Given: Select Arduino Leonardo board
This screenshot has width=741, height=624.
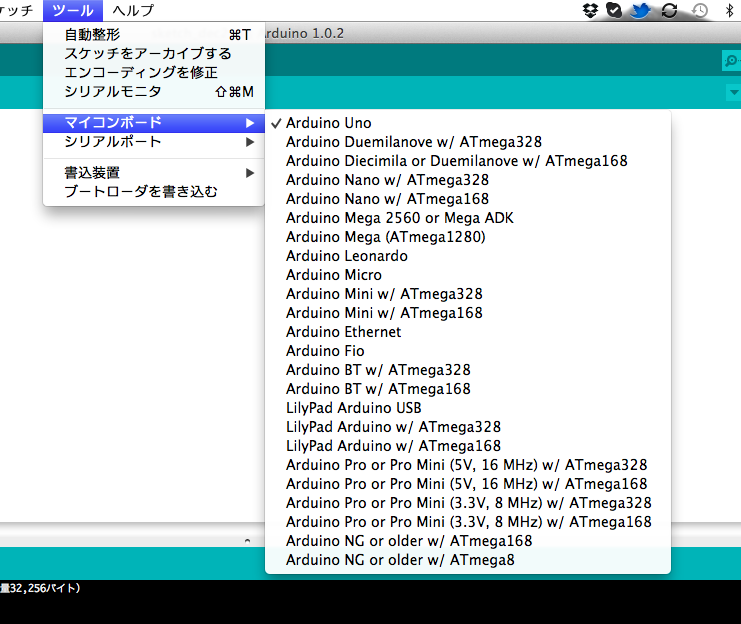Looking at the screenshot, I should [x=468, y=256].
